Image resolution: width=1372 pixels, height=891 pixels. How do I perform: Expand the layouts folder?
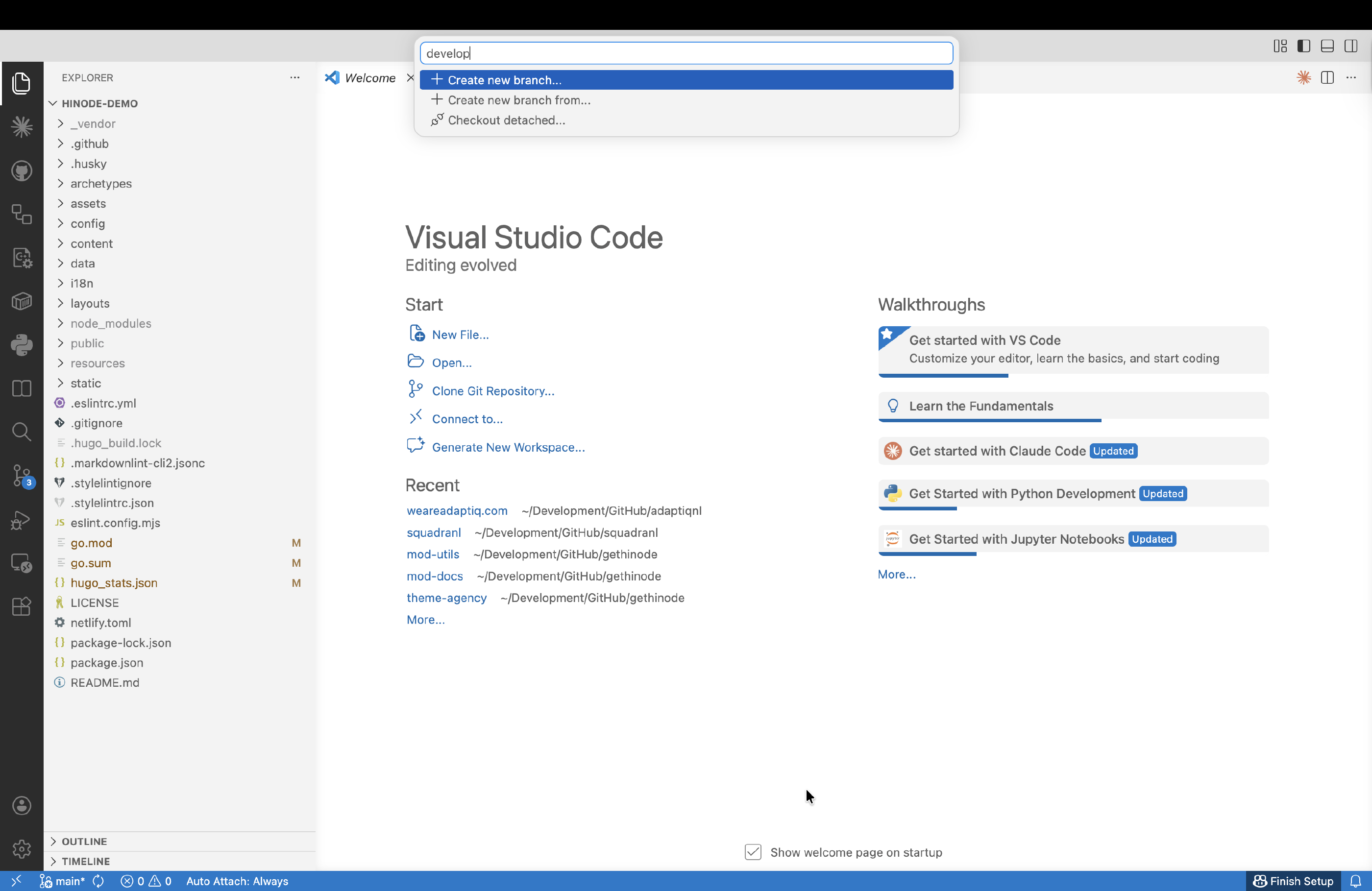click(x=90, y=303)
